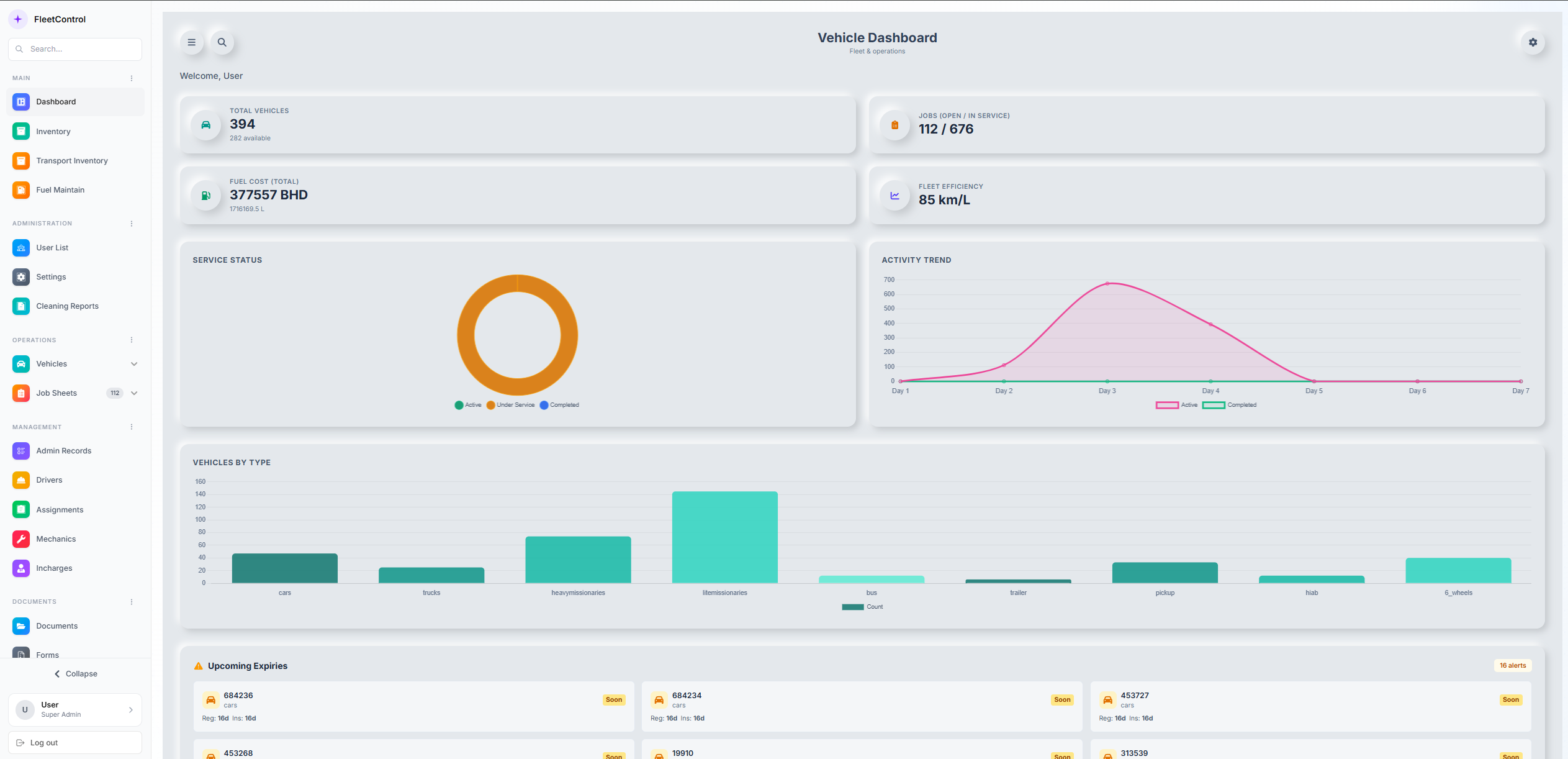Open expiry card for vehicle 684234
Viewport: 1568px width, 759px height.
tap(862, 706)
